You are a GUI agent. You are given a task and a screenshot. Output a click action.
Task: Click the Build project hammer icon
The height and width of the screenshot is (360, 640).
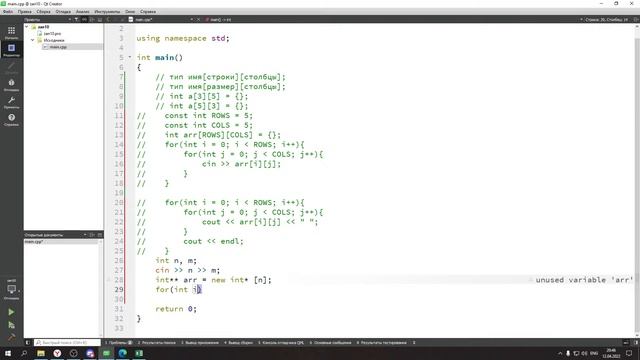tap(11, 337)
